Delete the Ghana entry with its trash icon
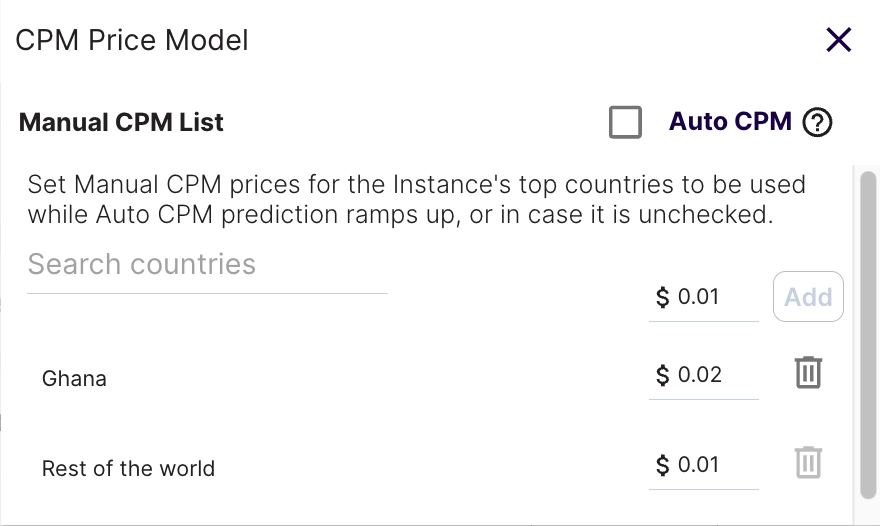880x526 pixels. point(809,372)
